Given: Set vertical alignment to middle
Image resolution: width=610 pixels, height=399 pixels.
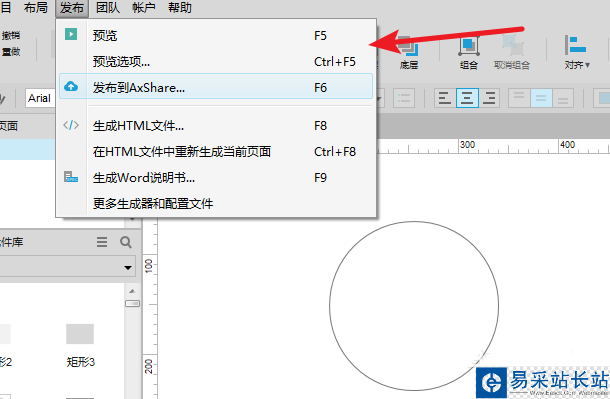Looking at the screenshot, I should [x=541, y=98].
